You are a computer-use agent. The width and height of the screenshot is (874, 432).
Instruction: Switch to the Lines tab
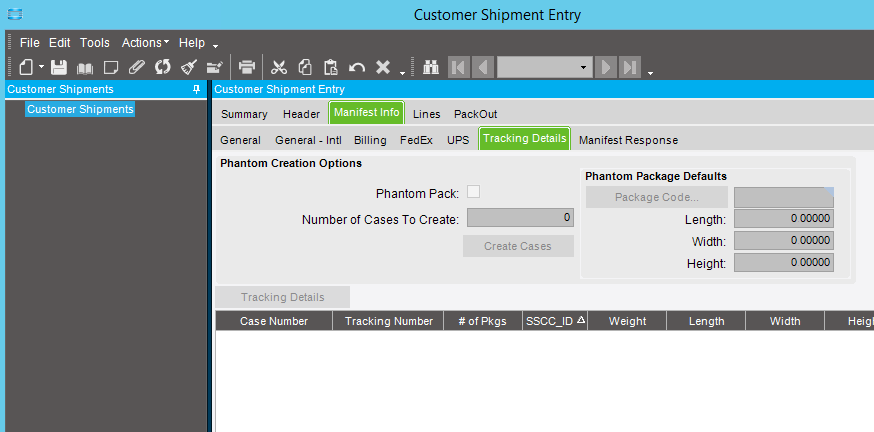(426, 114)
